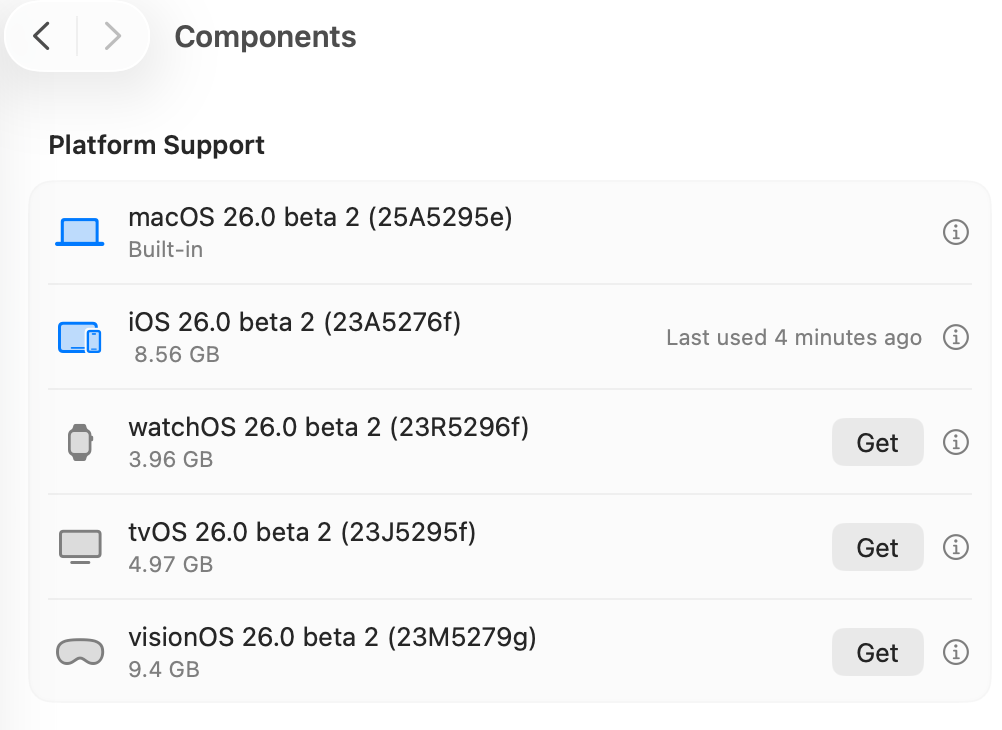
Task: Open info for macOS 26.0 beta 2
Action: coord(956,232)
